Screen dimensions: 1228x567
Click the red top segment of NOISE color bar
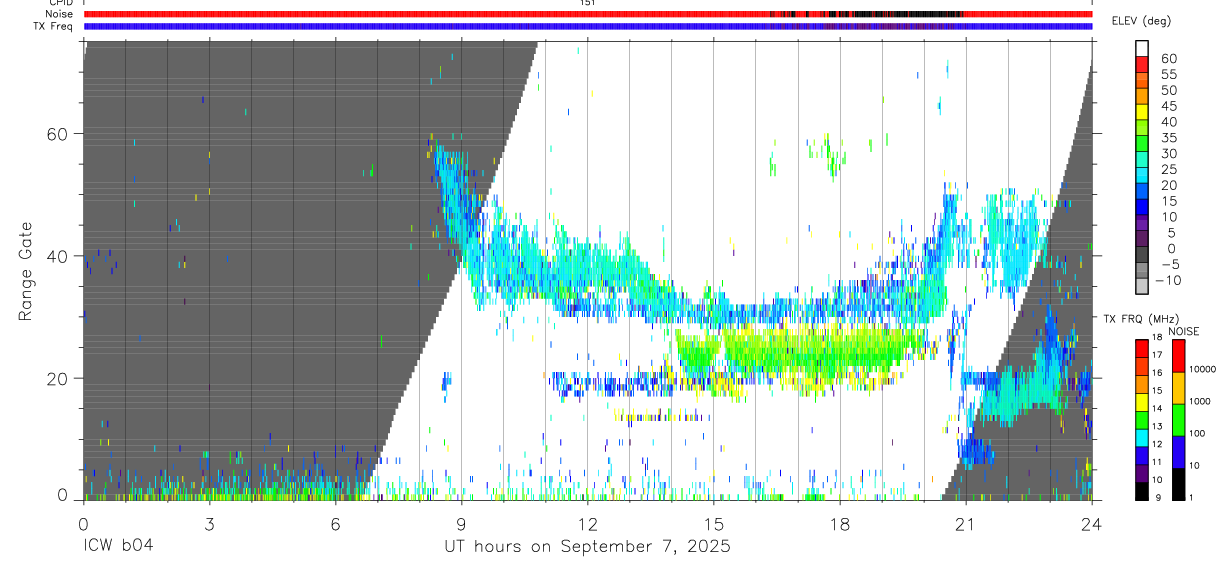(1178, 355)
